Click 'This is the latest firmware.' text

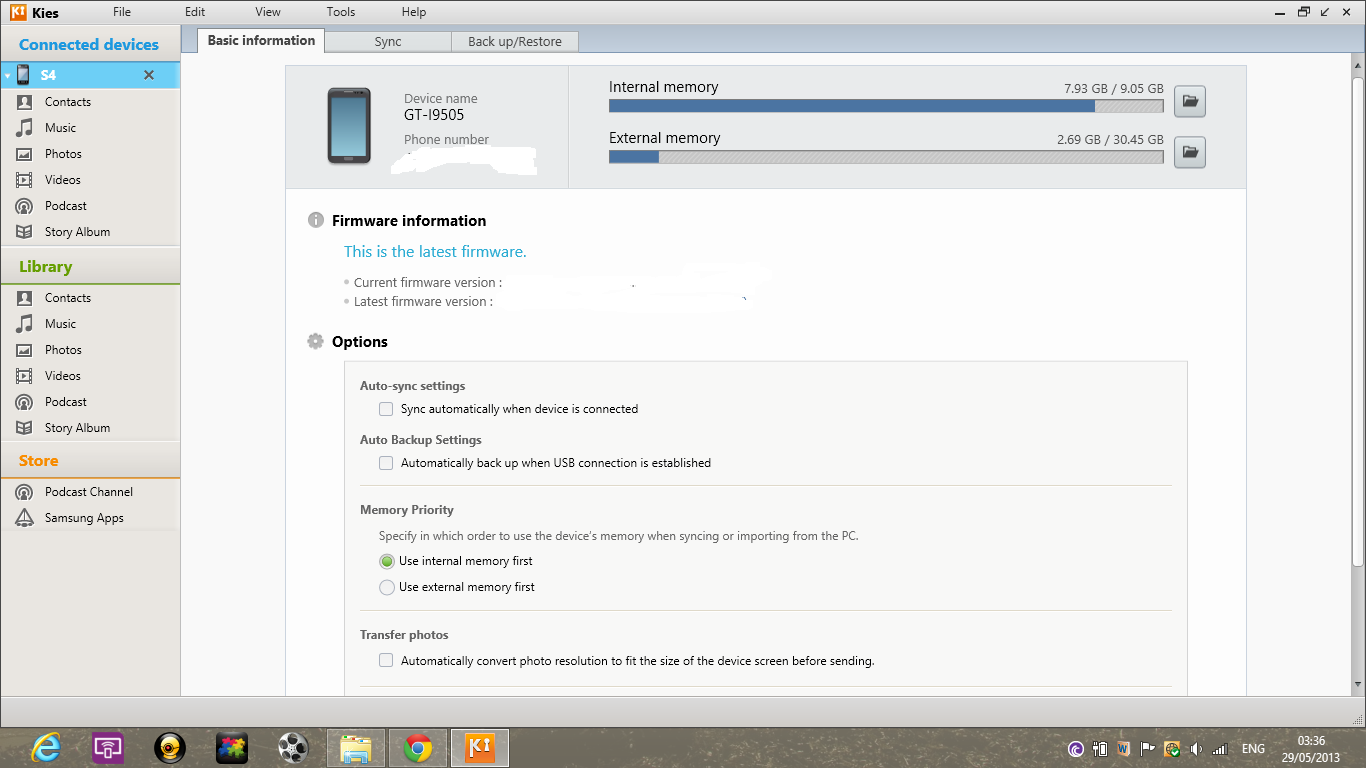(x=435, y=252)
